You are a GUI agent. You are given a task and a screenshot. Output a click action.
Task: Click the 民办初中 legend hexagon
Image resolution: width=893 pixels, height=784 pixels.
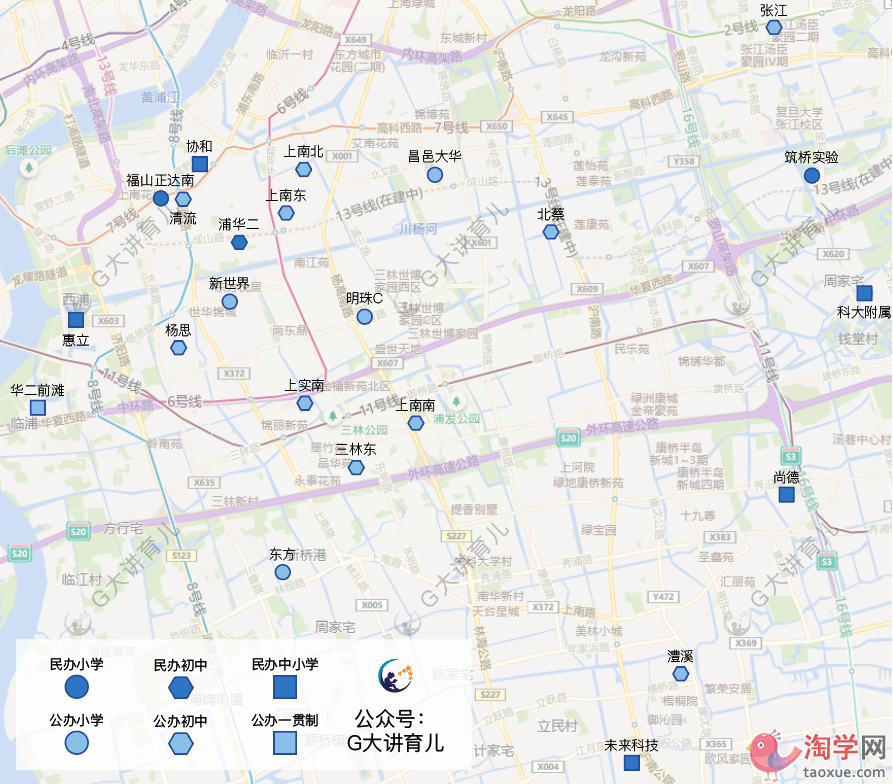(x=181, y=688)
